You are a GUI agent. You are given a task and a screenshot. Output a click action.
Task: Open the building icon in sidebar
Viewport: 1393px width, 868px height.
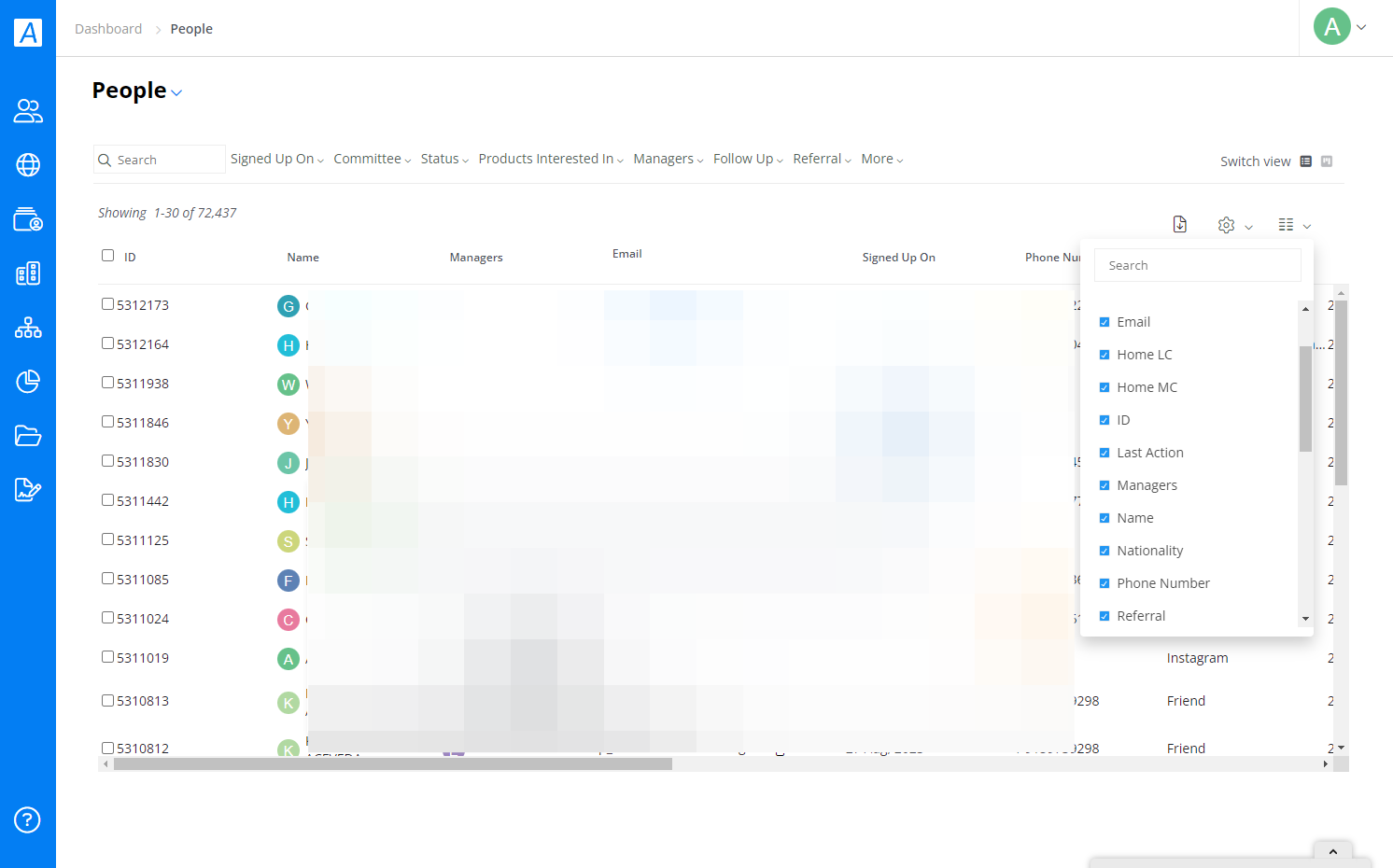click(28, 273)
